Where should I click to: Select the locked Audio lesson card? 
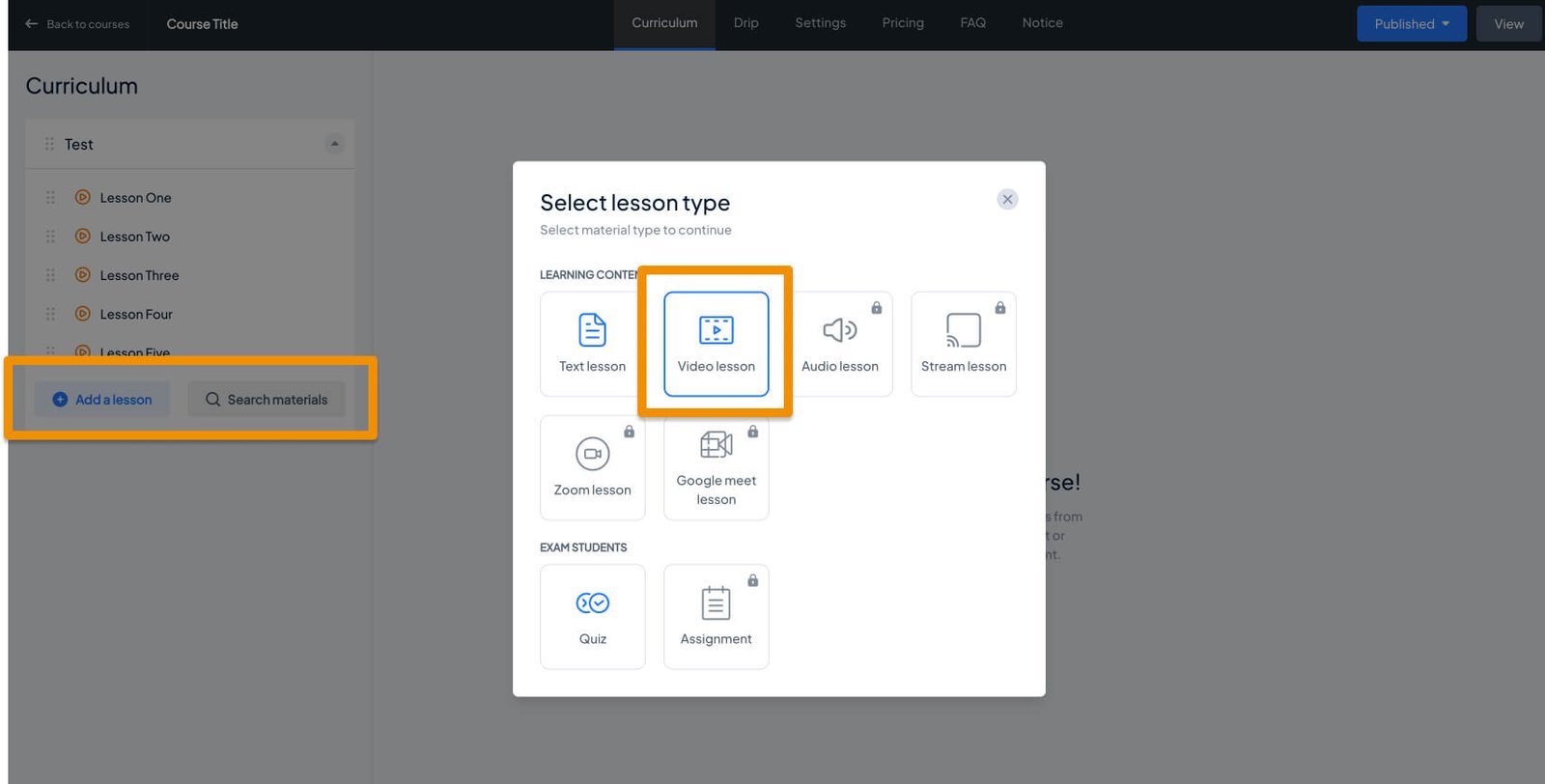(839, 344)
